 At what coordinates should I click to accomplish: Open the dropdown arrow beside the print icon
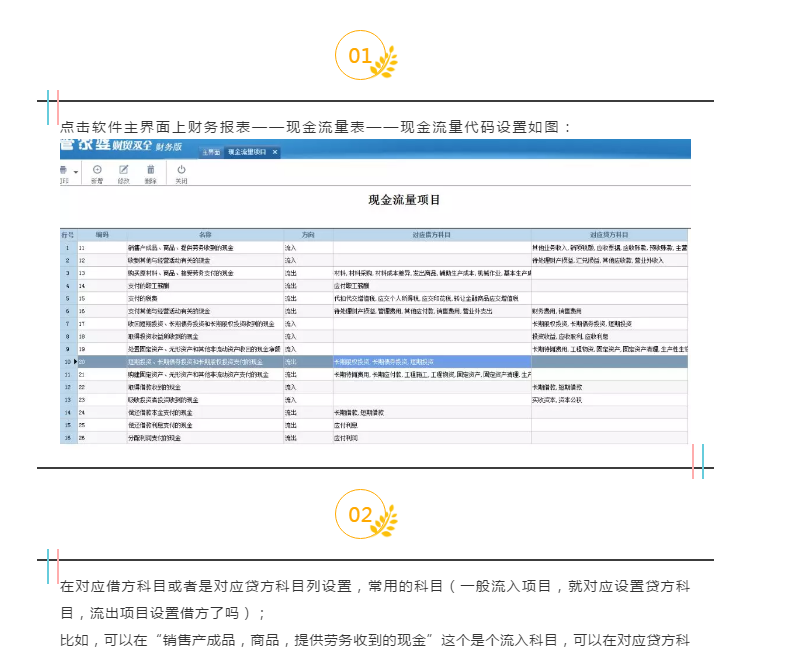click(x=76, y=172)
